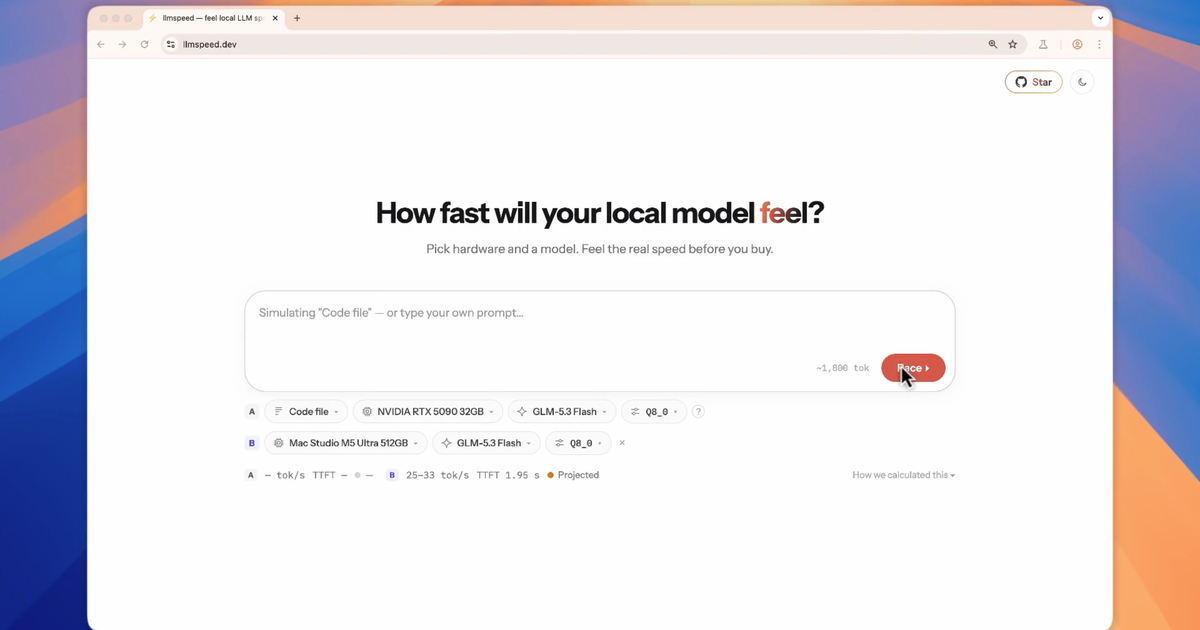This screenshot has height=630, width=1200.
Task: Open Chrome three-dot menu
Action: [x=1100, y=44]
